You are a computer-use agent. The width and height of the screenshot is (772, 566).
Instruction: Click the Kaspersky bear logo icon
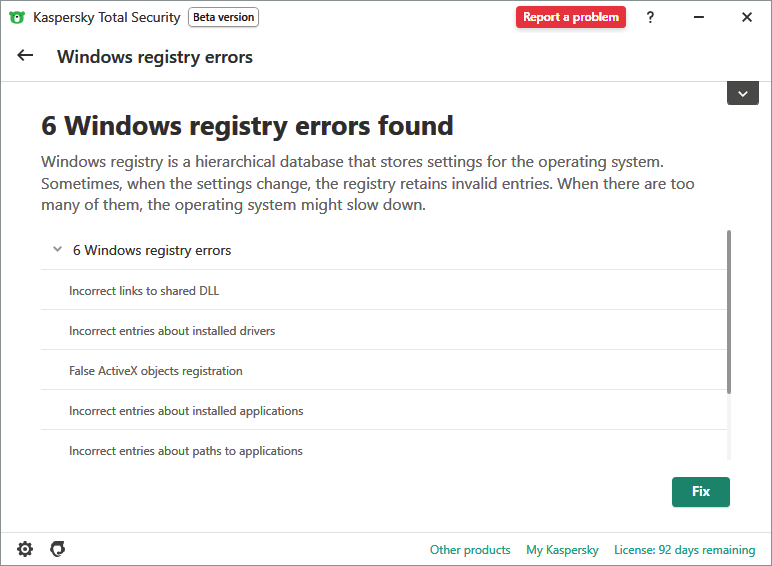pyautogui.click(x=17, y=18)
